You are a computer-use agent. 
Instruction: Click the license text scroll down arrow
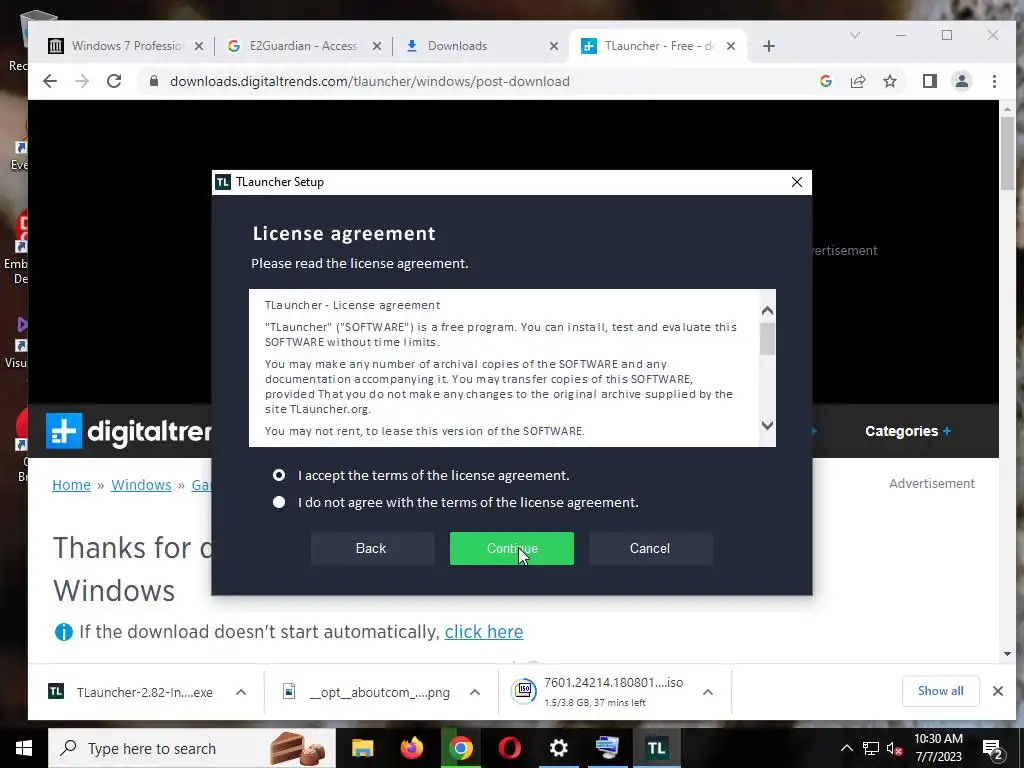point(767,426)
